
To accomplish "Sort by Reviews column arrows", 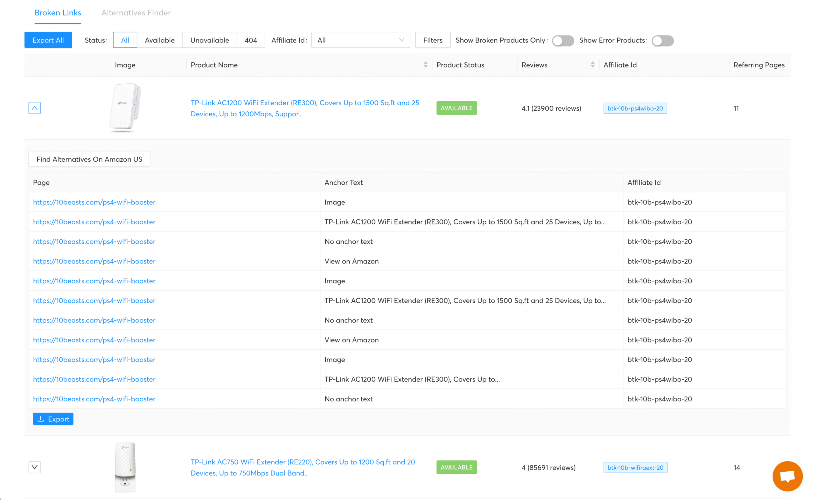I will tap(592, 65).
